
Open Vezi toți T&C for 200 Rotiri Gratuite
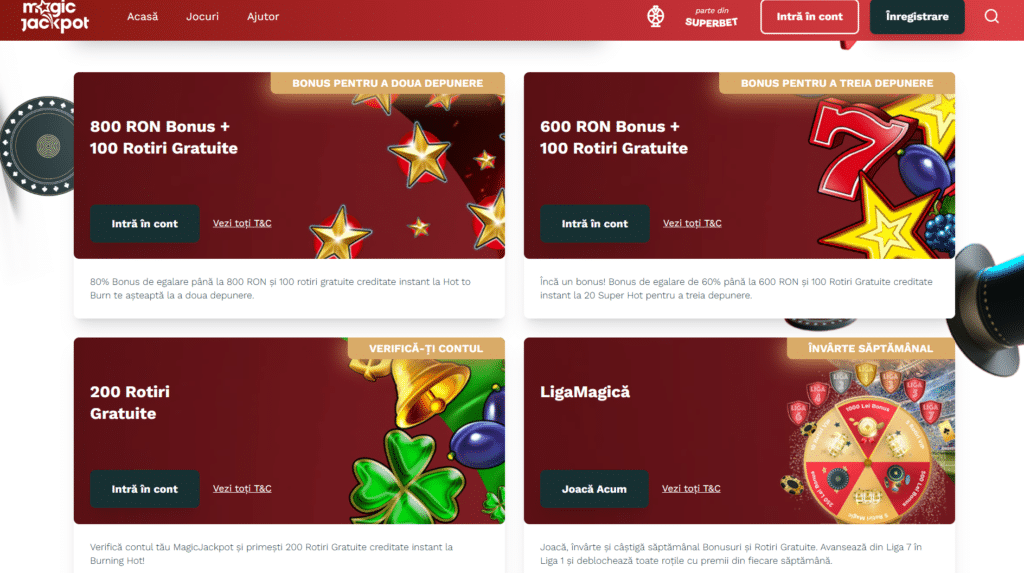tap(242, 489)
